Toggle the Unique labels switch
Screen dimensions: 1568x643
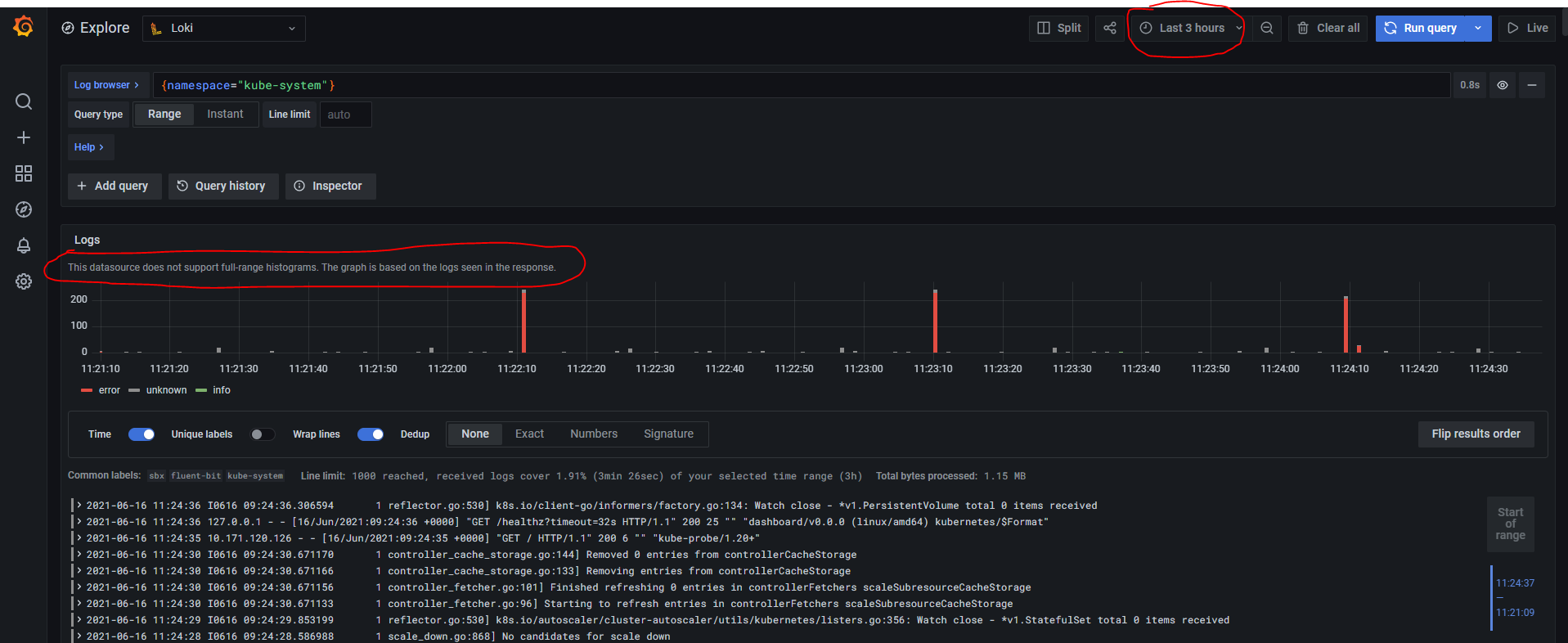click(263, 434)
